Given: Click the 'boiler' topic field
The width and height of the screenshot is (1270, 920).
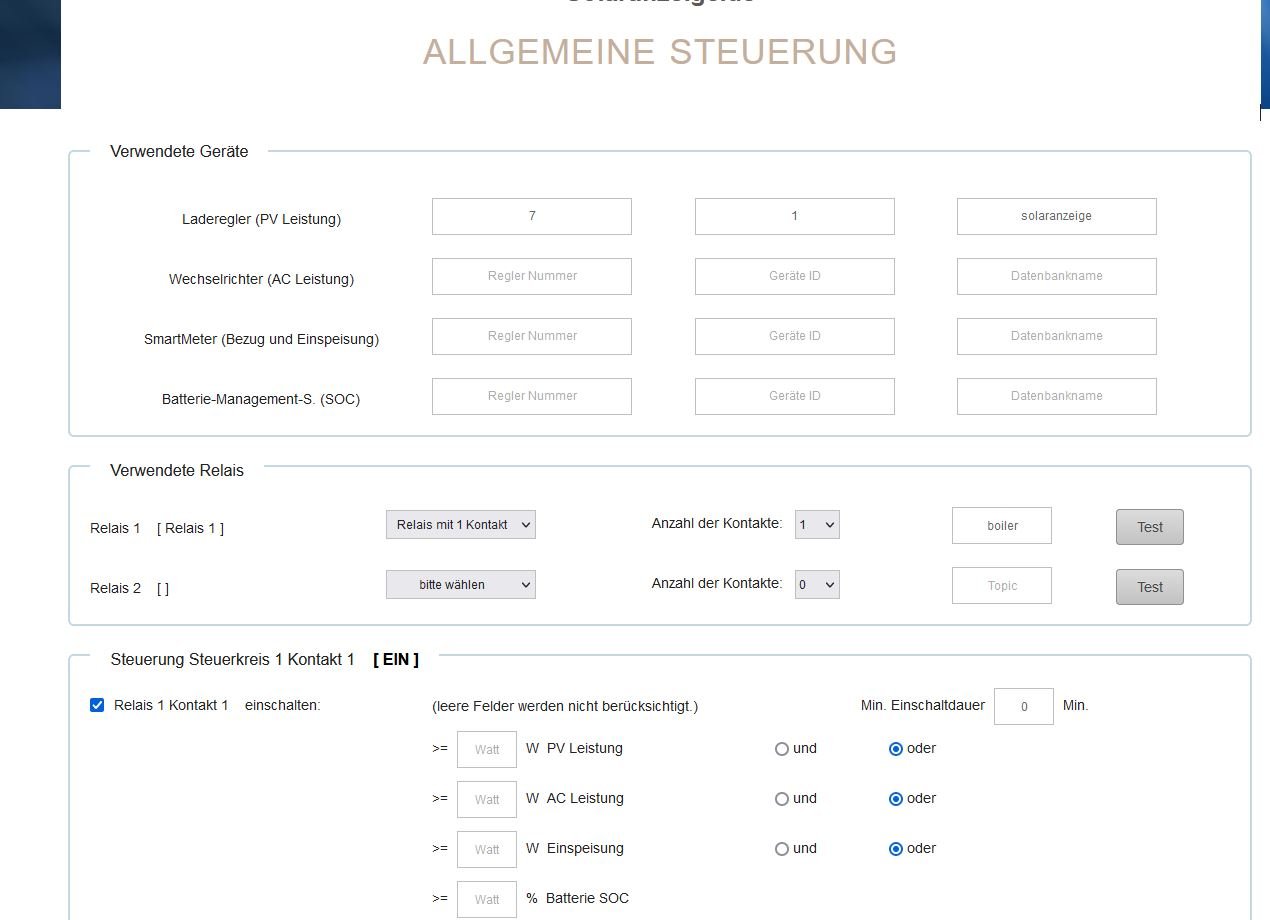Looking at the screenshot, I should [x=1001, y=526].
